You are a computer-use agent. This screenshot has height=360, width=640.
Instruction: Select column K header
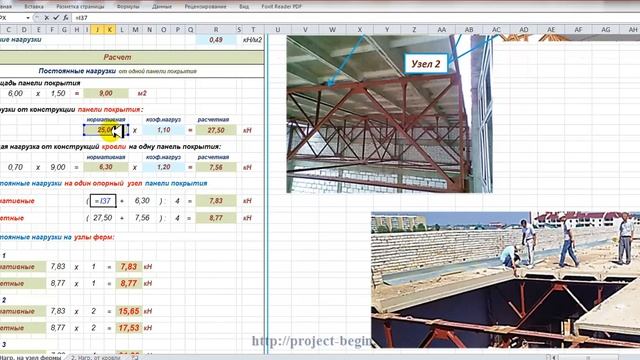[x=109, y=29]
